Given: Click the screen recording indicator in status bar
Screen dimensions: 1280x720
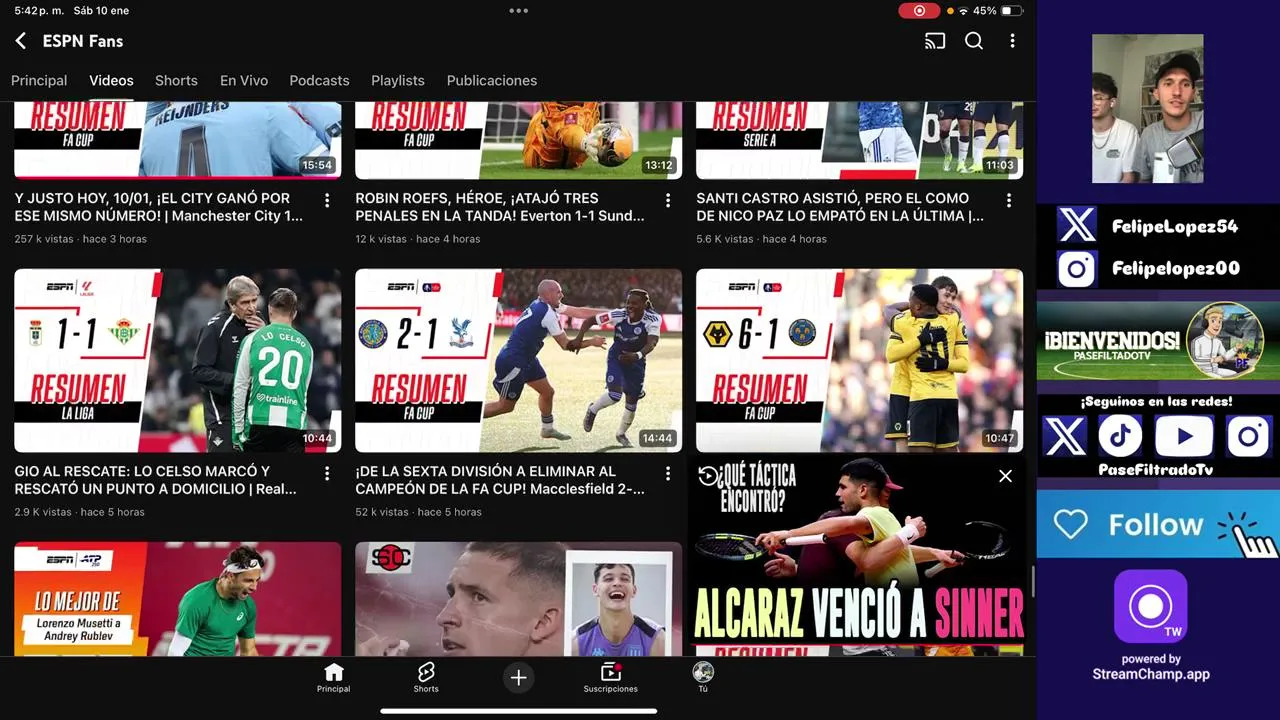Looking at the screenshot, I should (x=918, y=11).
